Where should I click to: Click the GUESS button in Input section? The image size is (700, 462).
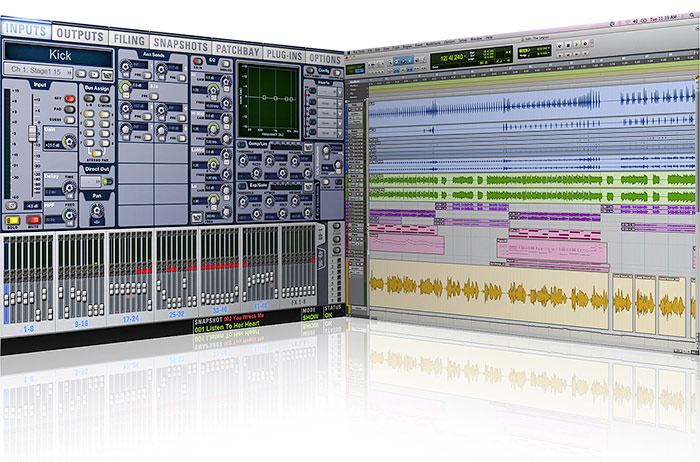[70, 120]
